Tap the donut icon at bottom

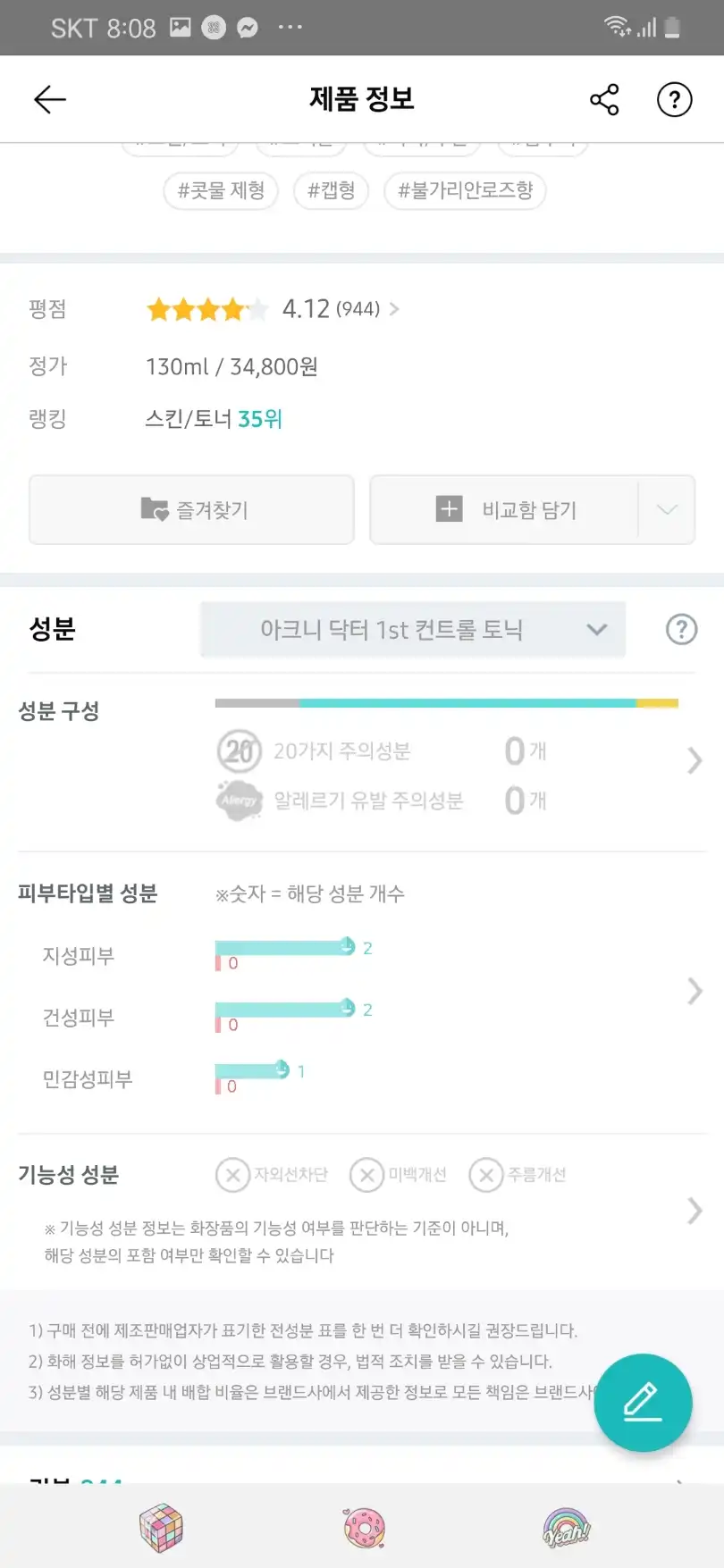pos(364,1527)
